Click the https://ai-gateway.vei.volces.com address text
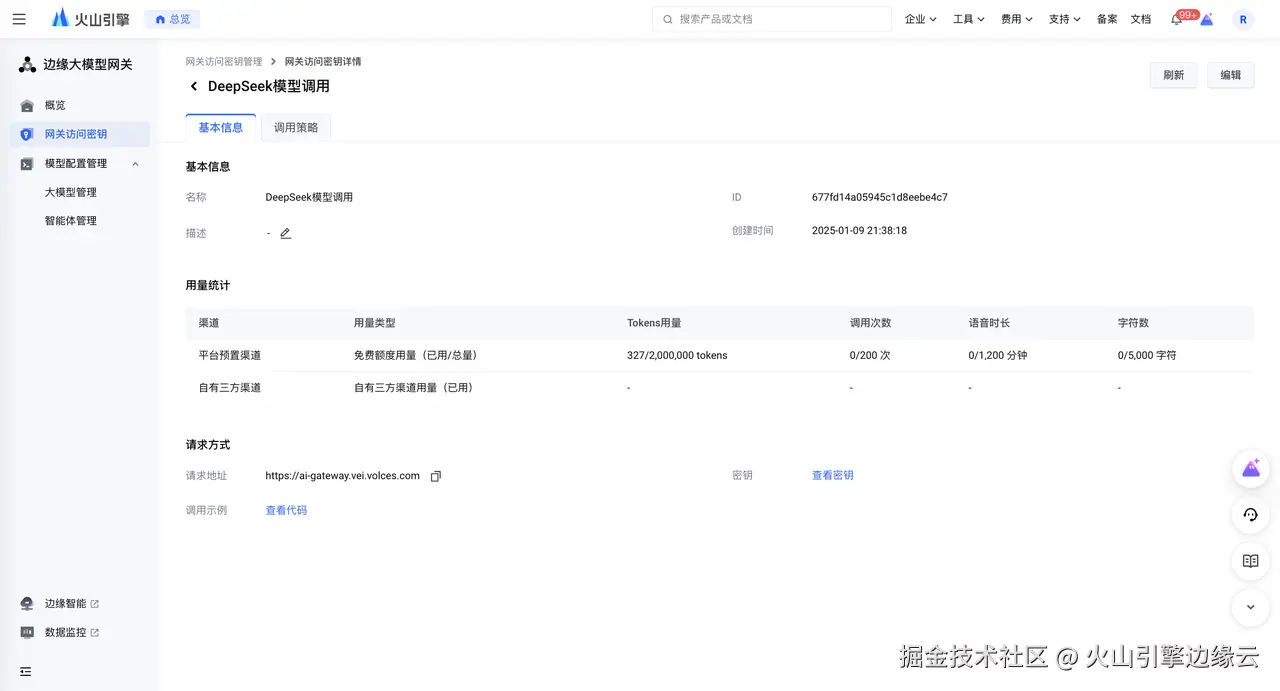This screenshot has width=1280, height=691. click(x=342, y=476)
